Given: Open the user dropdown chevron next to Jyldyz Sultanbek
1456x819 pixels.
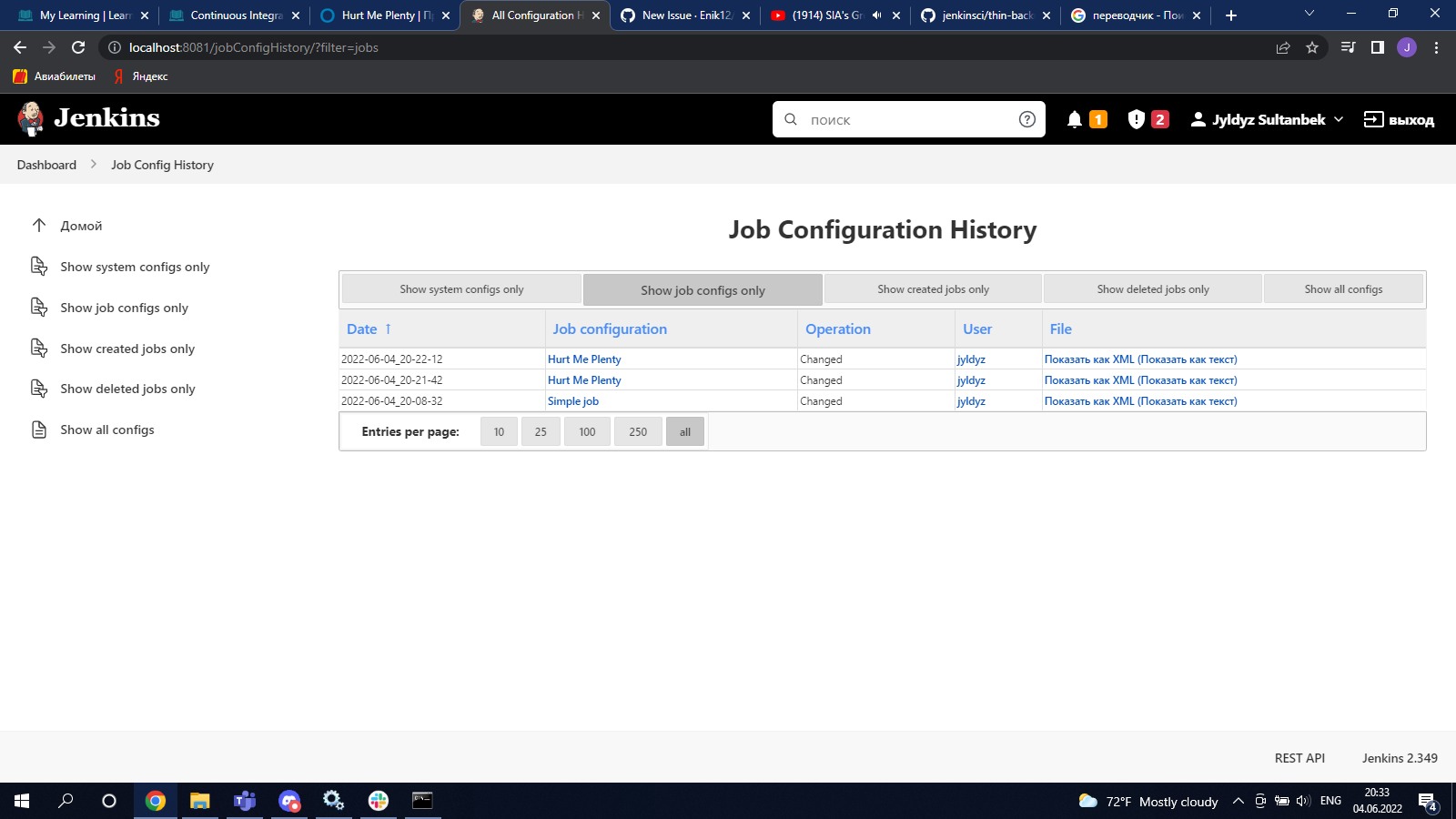Looking at the screenshot, I should click(1339, 119).
